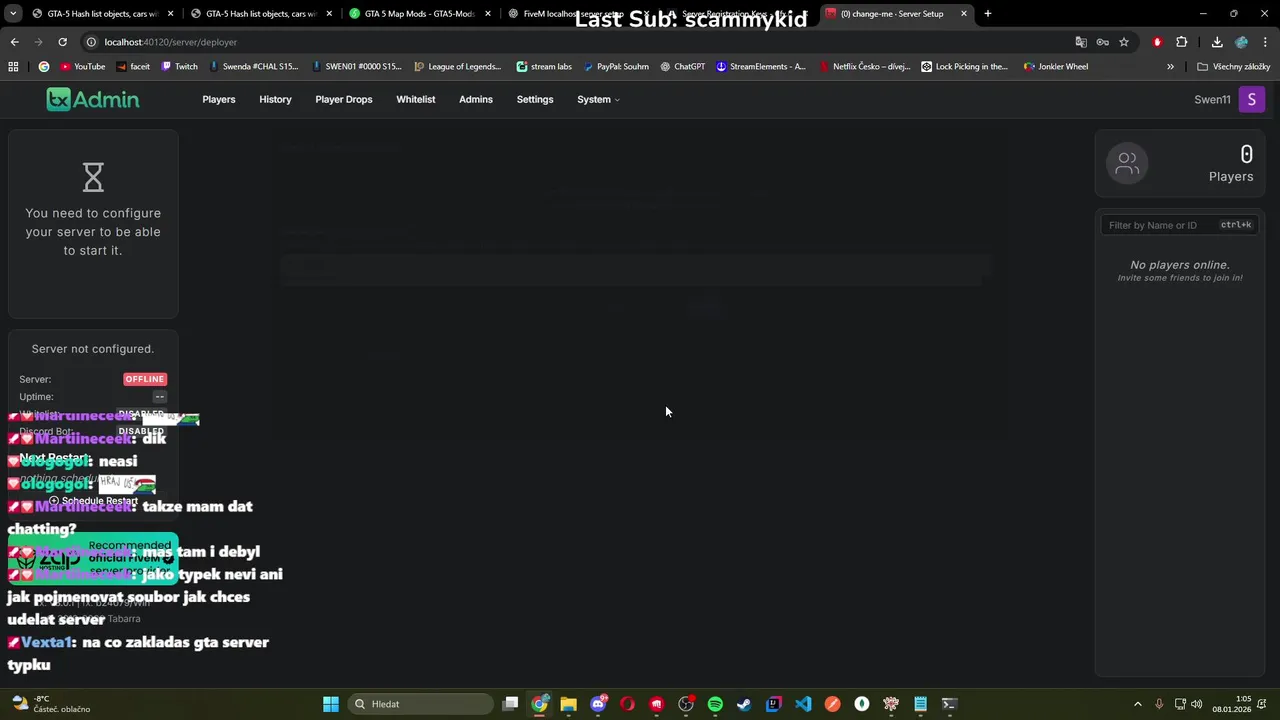Image resolution: width=1280 pixels, height=720 pixels.
Task: Open the PayPal: Souhrn bookmark
Action: pos(615,67)
